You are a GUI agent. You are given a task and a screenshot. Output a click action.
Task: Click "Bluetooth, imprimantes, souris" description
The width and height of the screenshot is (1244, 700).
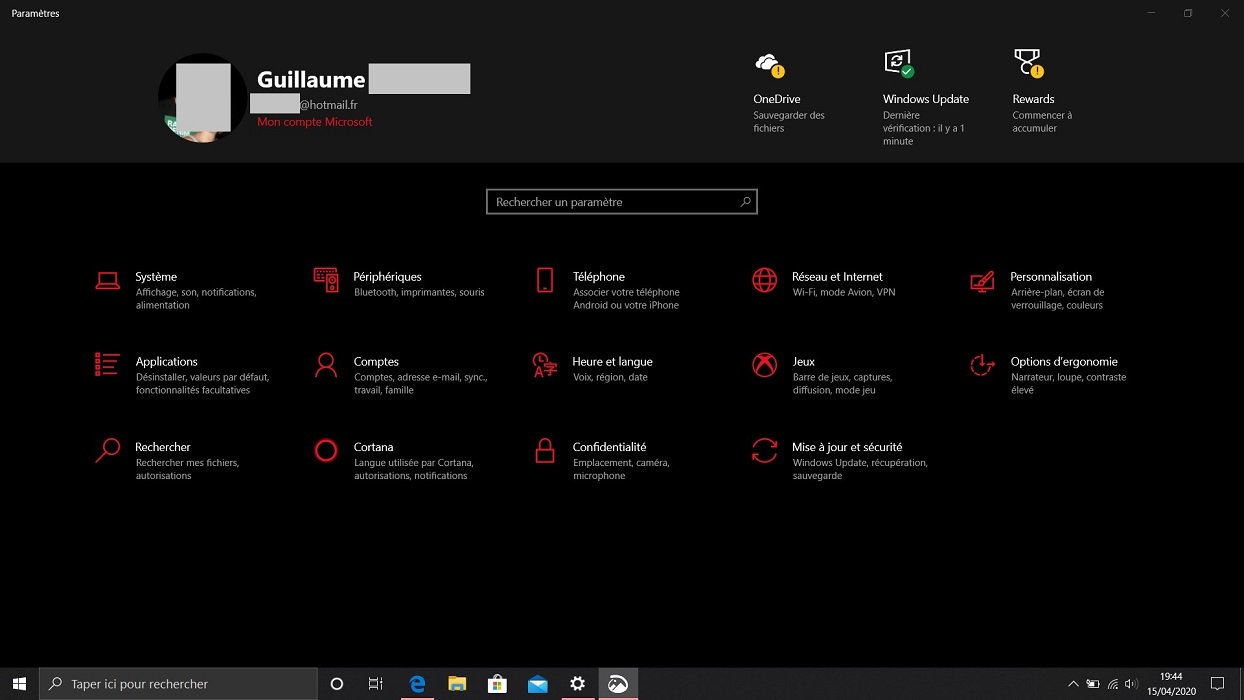(x=419, y=293)
